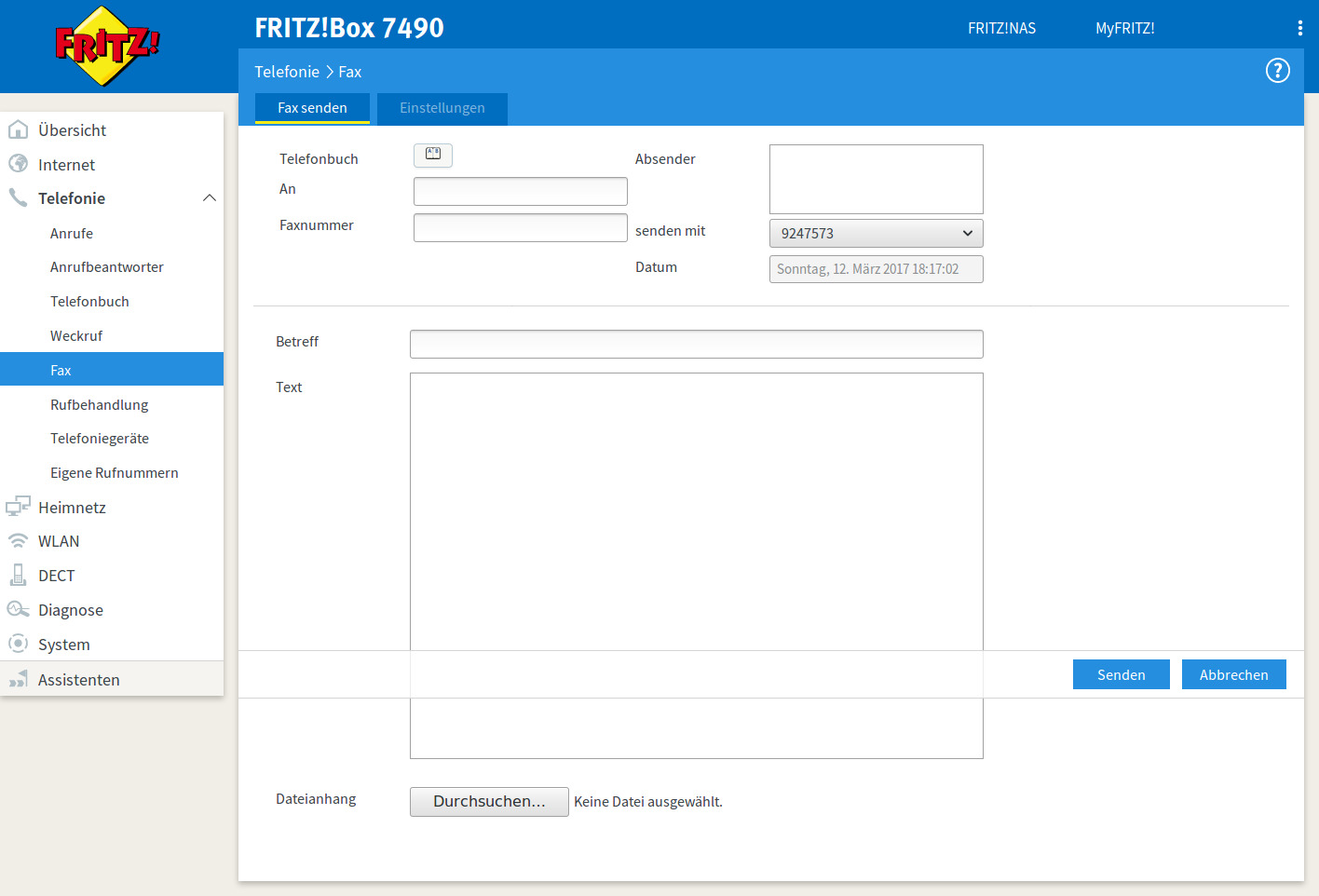Click the Diagnose pulse icon
The height and width of the screenshot is (896, 1319).
[18, 609]
